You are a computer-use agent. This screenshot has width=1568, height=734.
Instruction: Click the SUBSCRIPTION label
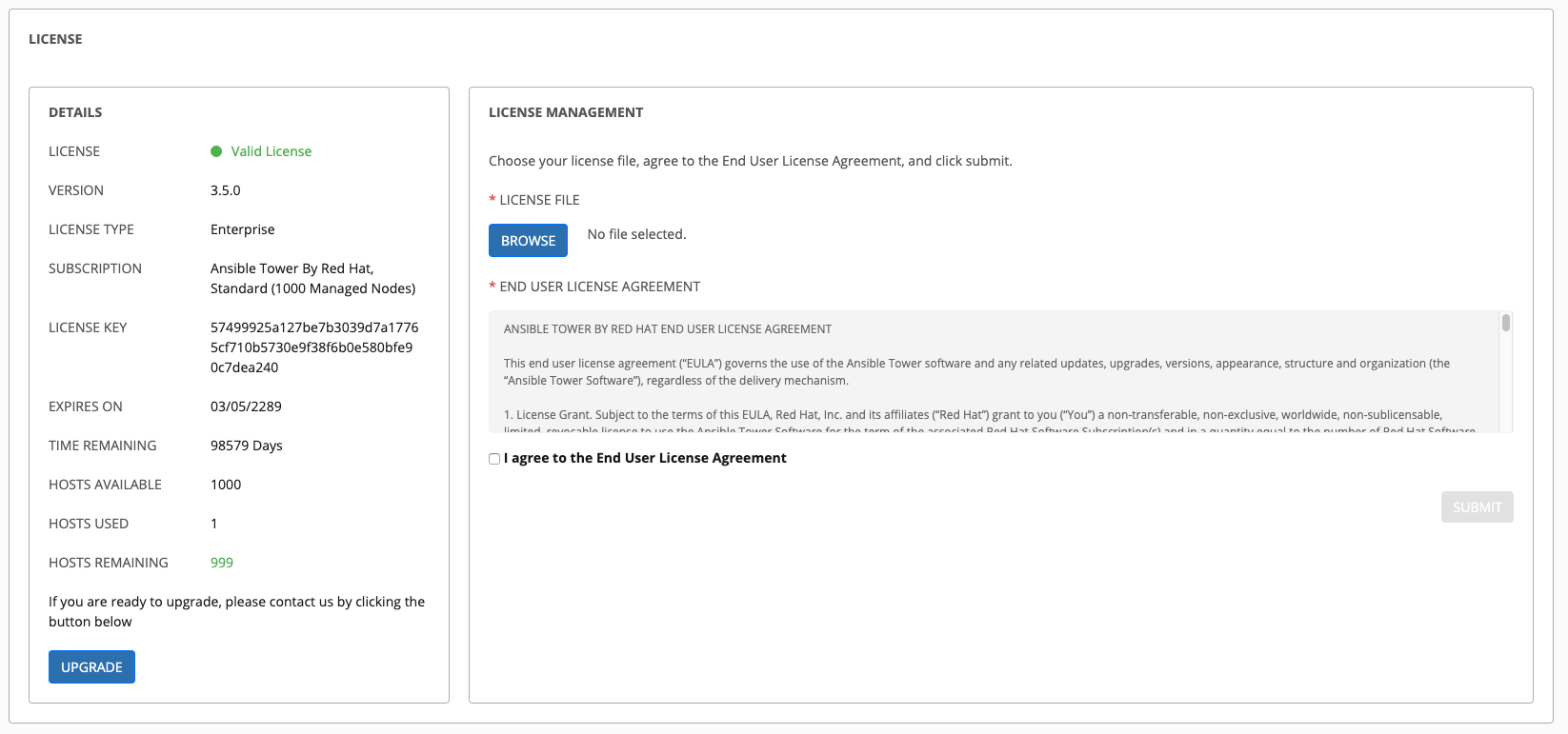point(95,268)
